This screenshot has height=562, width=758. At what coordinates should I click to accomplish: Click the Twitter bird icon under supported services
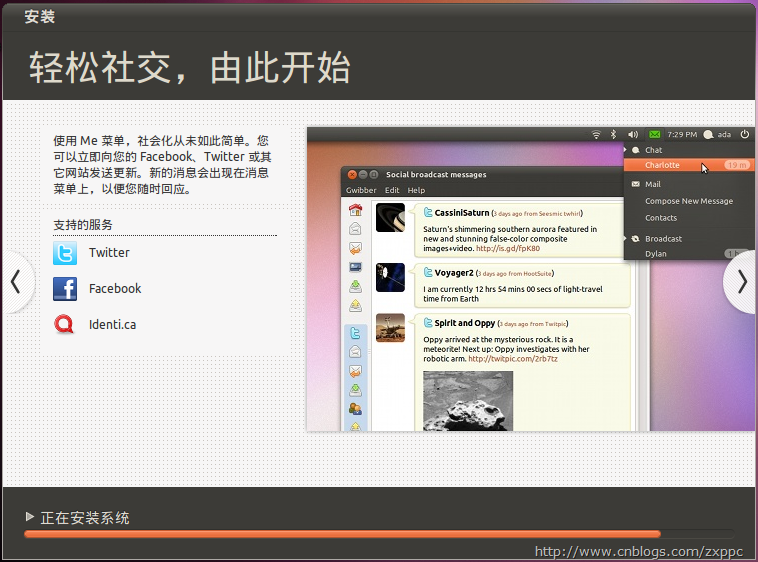click(65, 253)
